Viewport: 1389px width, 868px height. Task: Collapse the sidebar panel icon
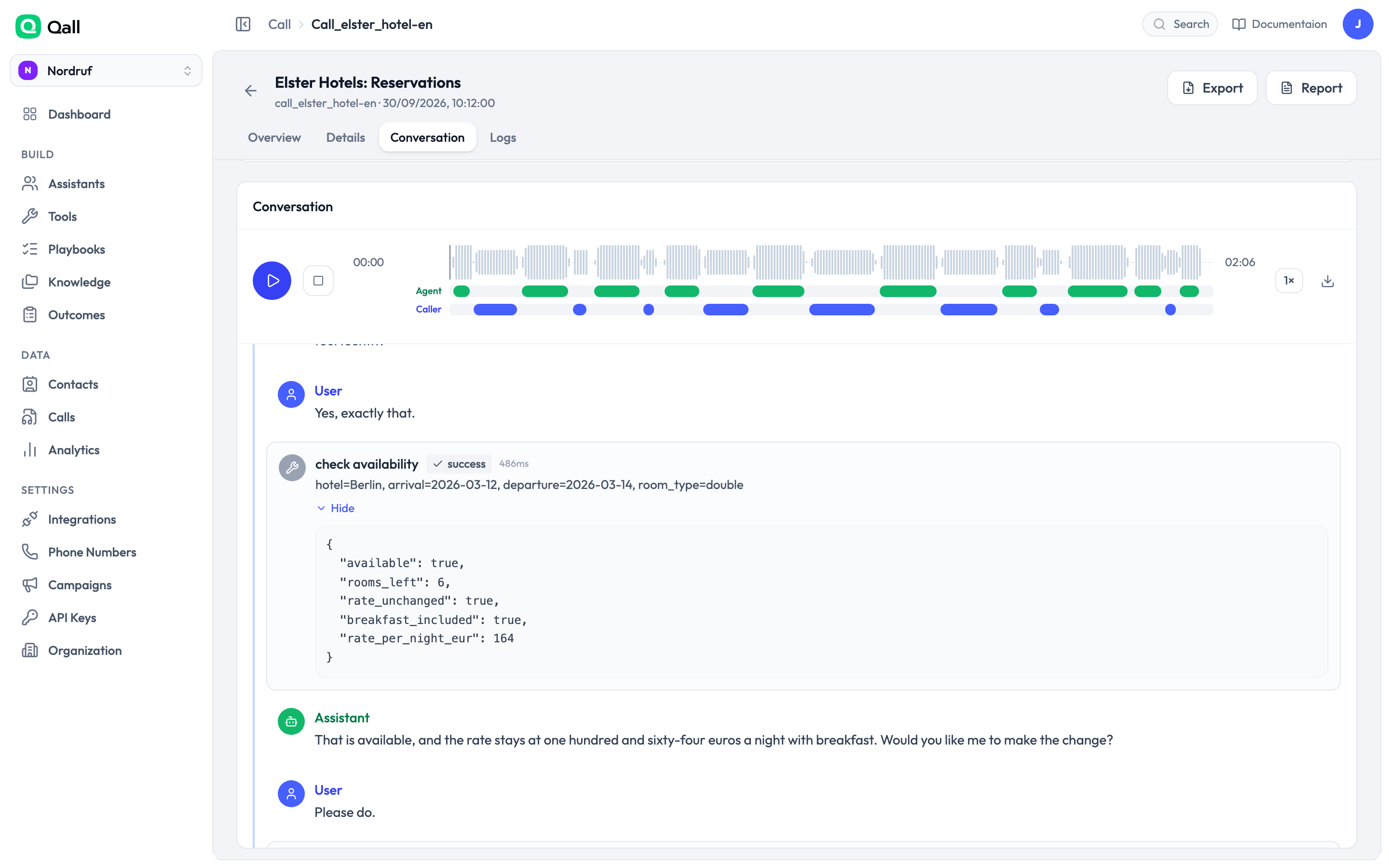pyautogui.click(x=243, y=24)
